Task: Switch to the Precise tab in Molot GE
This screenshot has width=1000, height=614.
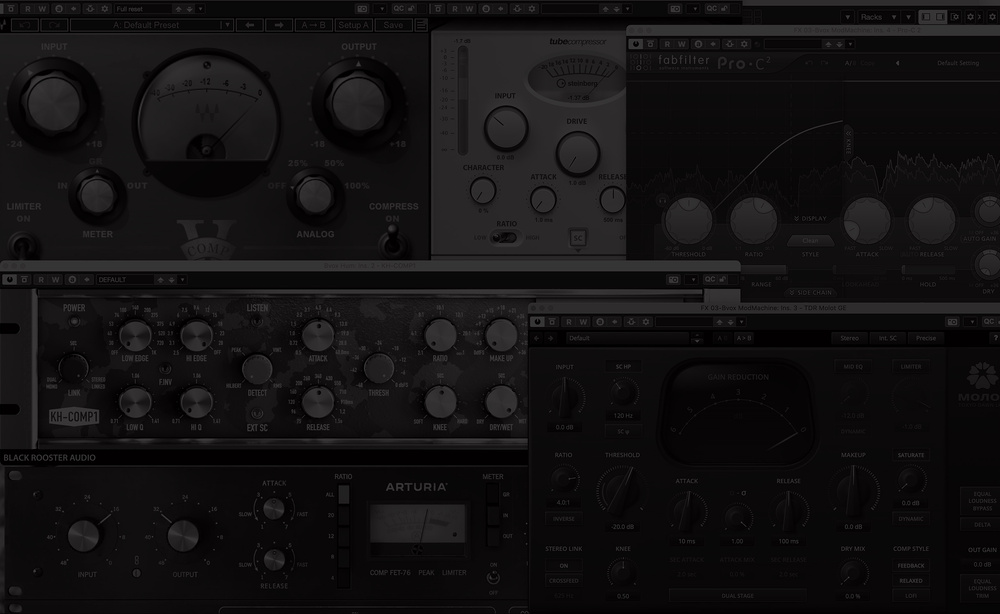Action: (925, 338)
